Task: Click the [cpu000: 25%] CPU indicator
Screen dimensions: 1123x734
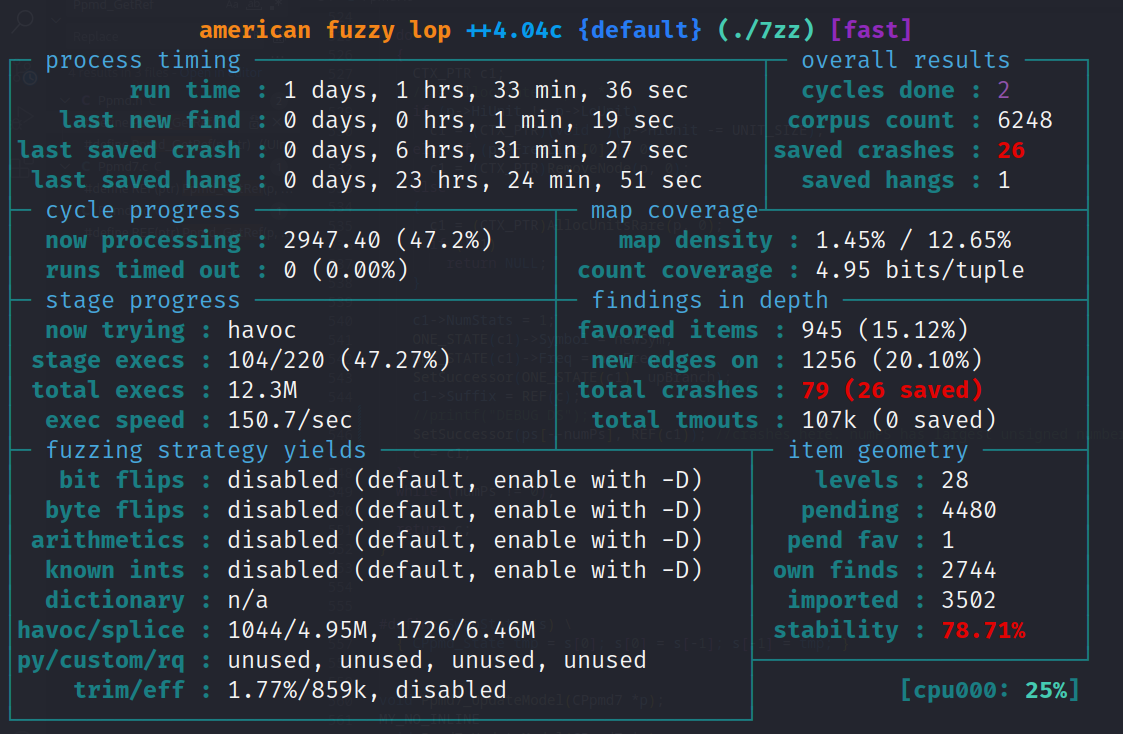Action: click(x=989, y=689)
